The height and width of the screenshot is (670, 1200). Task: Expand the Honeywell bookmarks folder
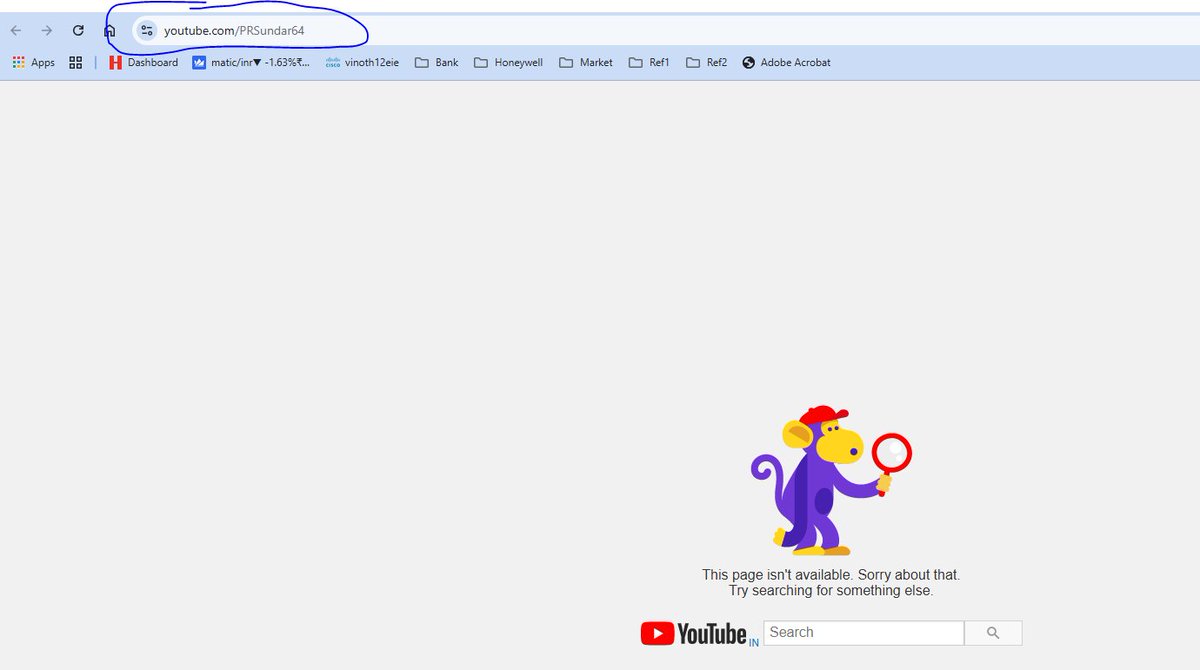(508, 62)
